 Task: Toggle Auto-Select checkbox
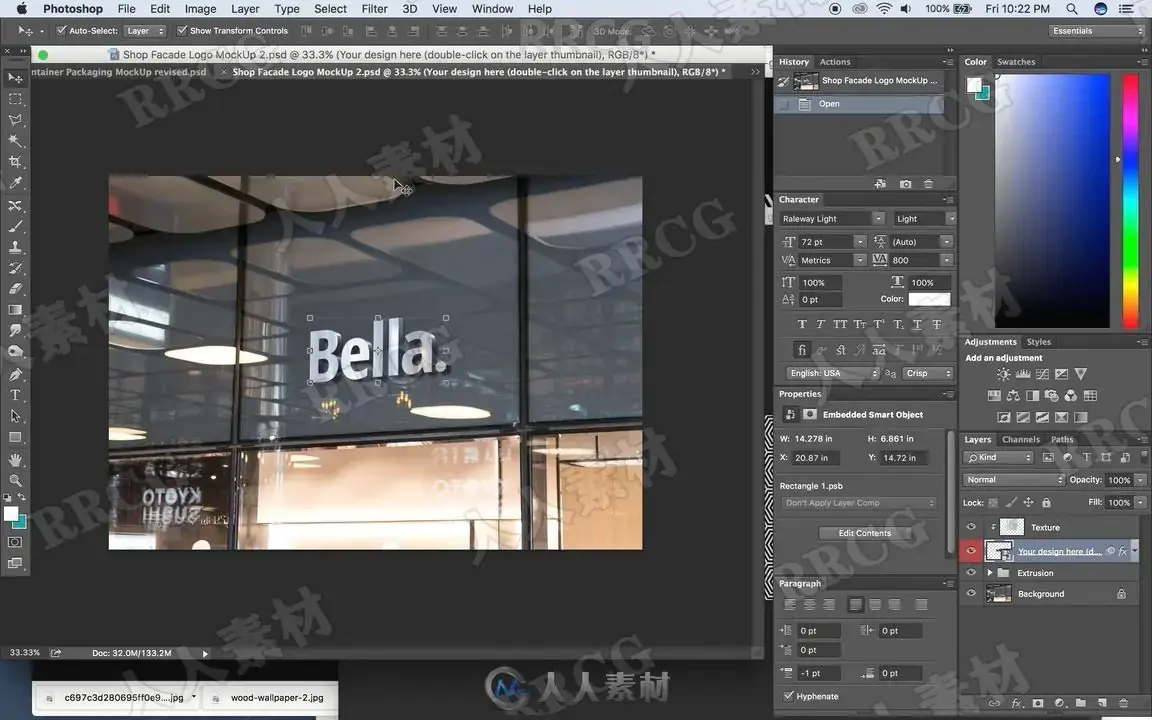(x=62, y=31)
